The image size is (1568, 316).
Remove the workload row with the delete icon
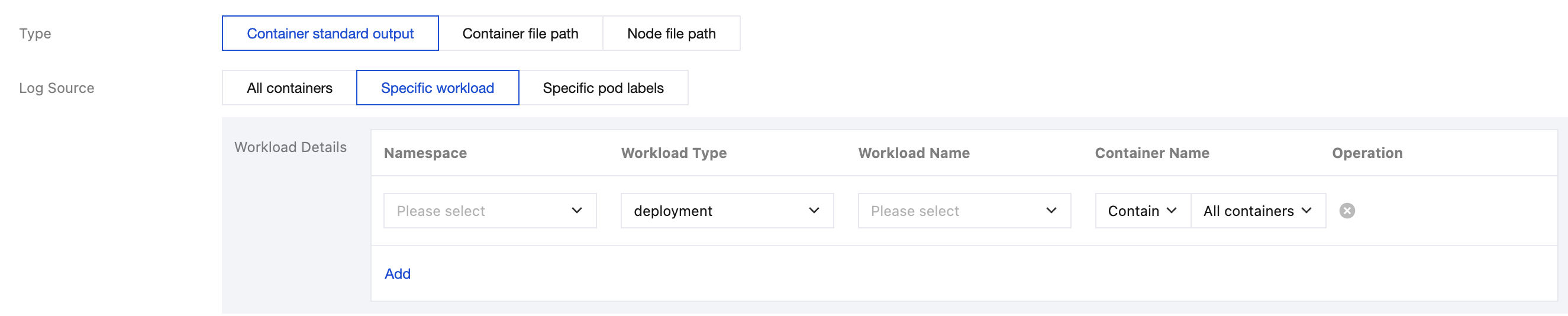(1347, 211)
